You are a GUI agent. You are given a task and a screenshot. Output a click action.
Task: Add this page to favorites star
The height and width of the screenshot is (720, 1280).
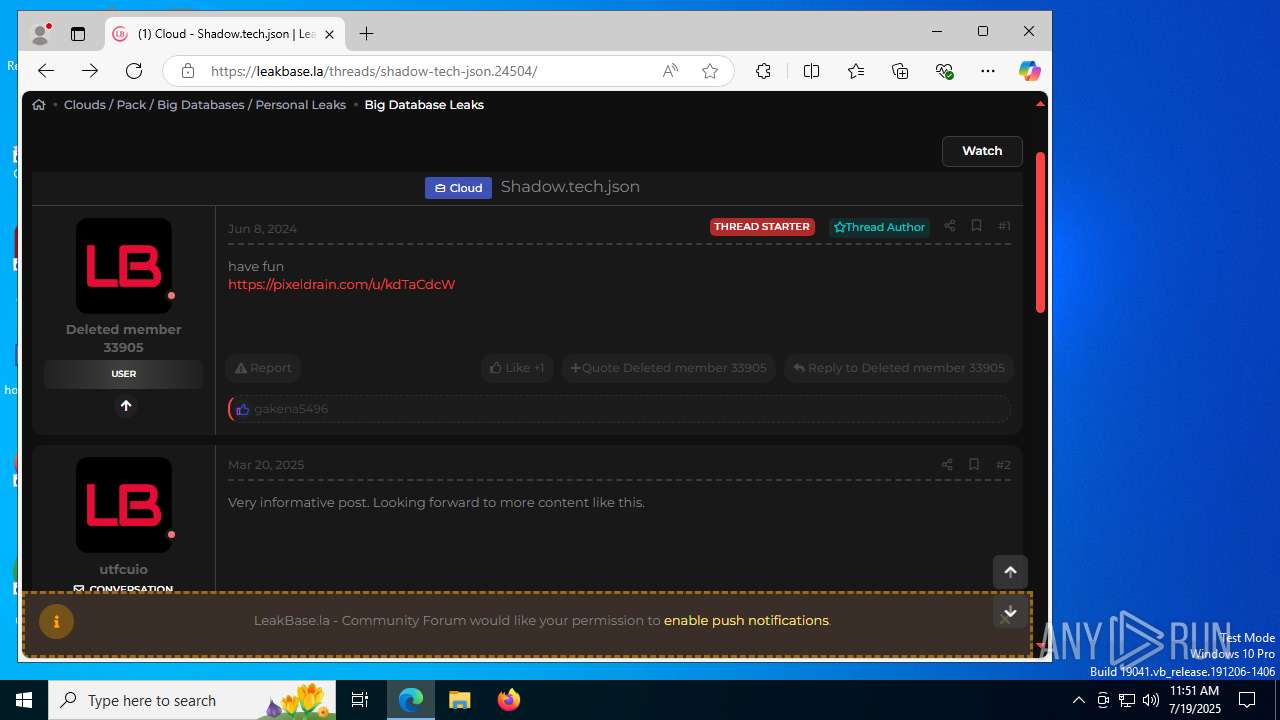[x=710, y=71]
